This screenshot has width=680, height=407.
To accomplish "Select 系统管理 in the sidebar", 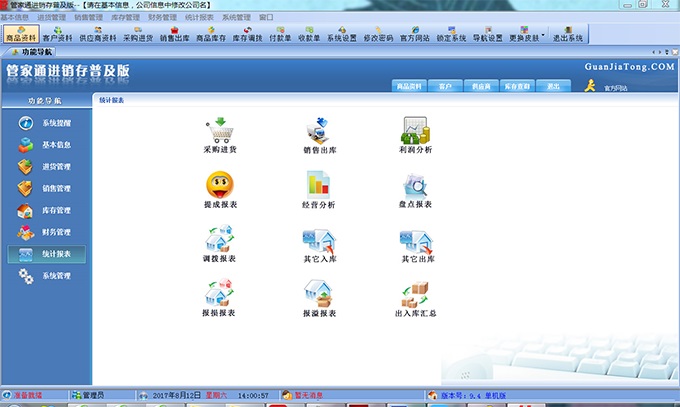I will [x=46, y=276].
